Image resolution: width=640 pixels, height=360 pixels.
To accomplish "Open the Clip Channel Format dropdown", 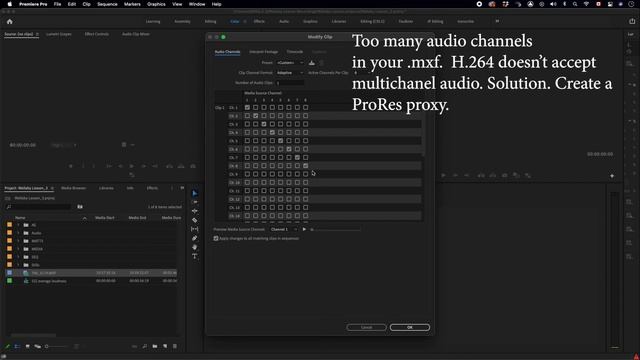I will coord(290,73).
